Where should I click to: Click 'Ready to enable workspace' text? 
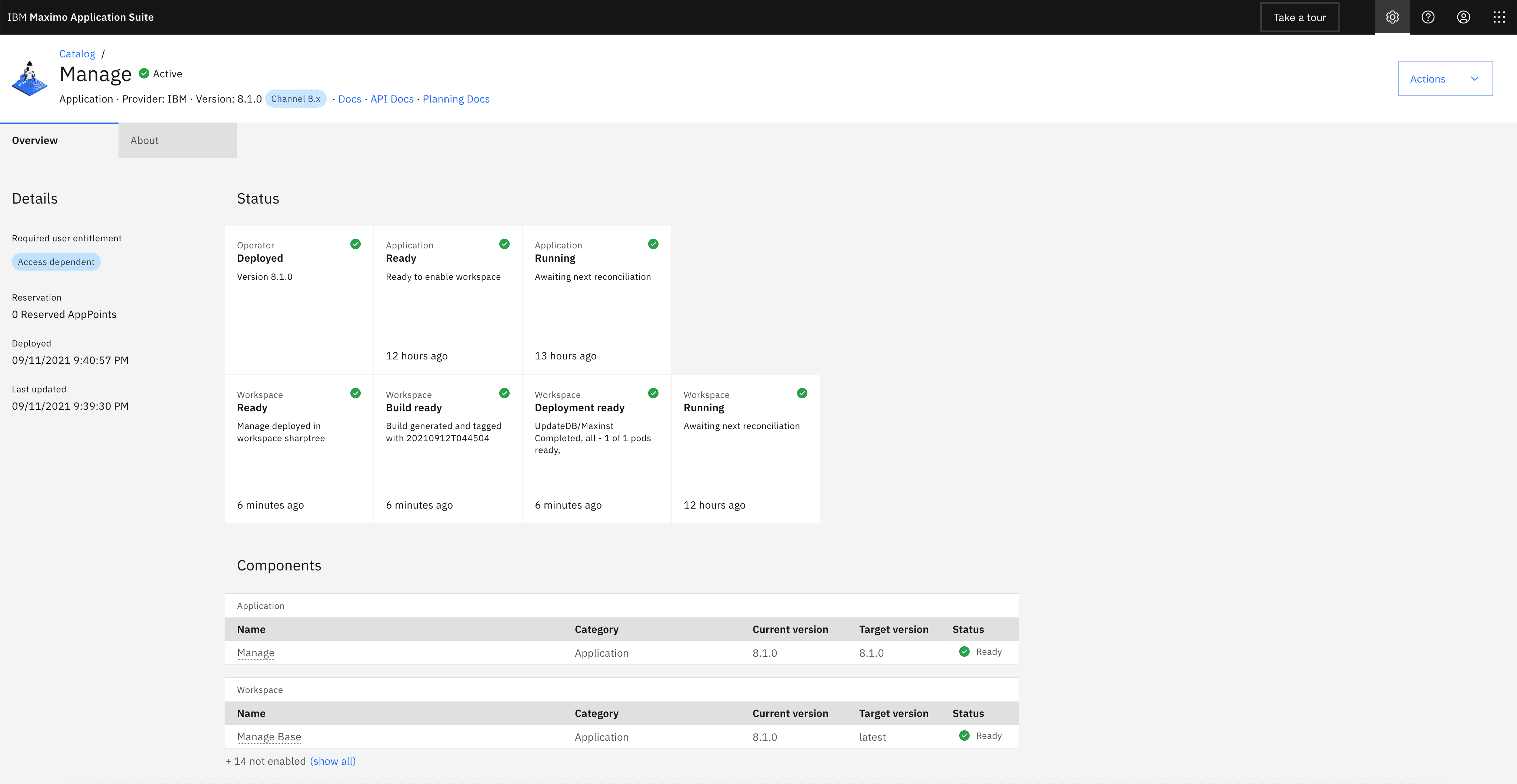tap(443, 277)
